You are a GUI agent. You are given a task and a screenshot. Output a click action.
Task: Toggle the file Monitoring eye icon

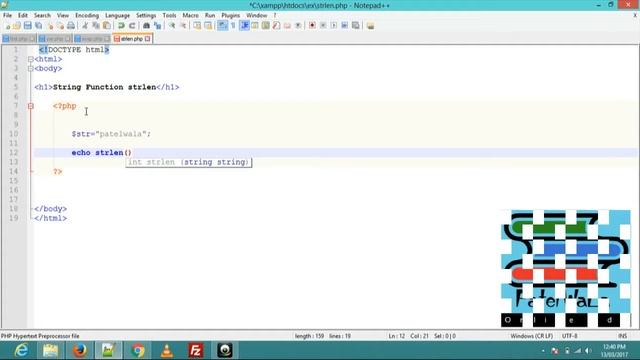coord(298,26)
